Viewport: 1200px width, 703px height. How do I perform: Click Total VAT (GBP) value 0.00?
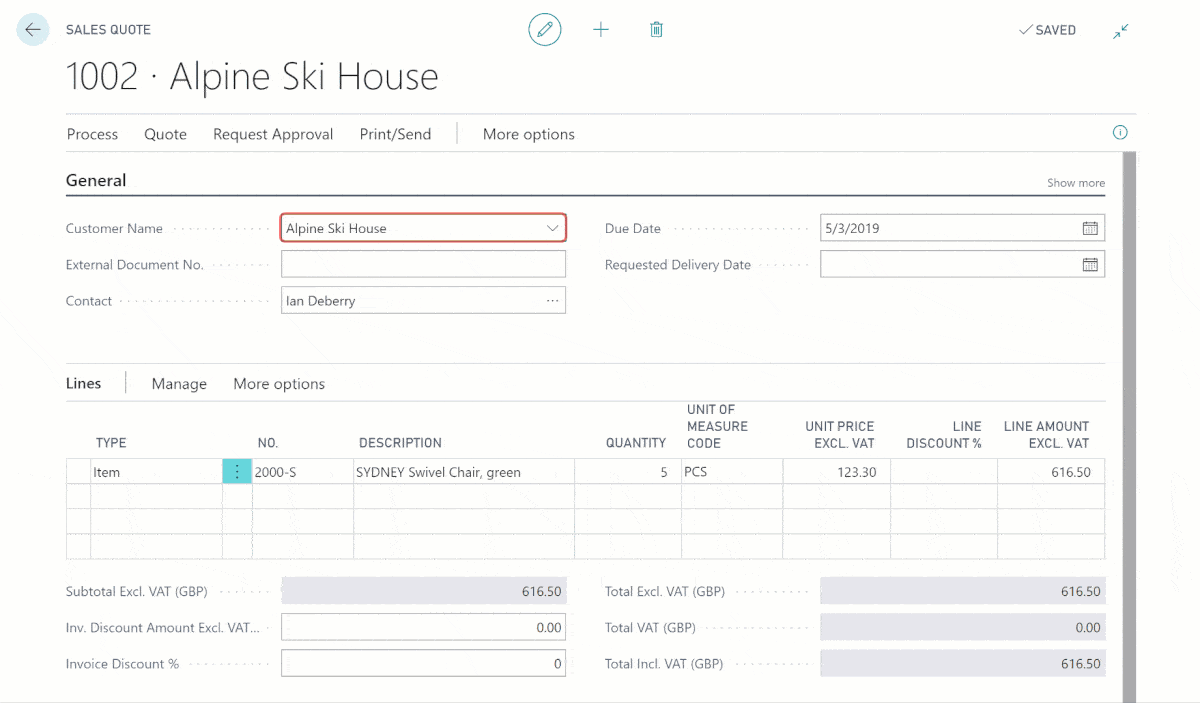(963, 627)
